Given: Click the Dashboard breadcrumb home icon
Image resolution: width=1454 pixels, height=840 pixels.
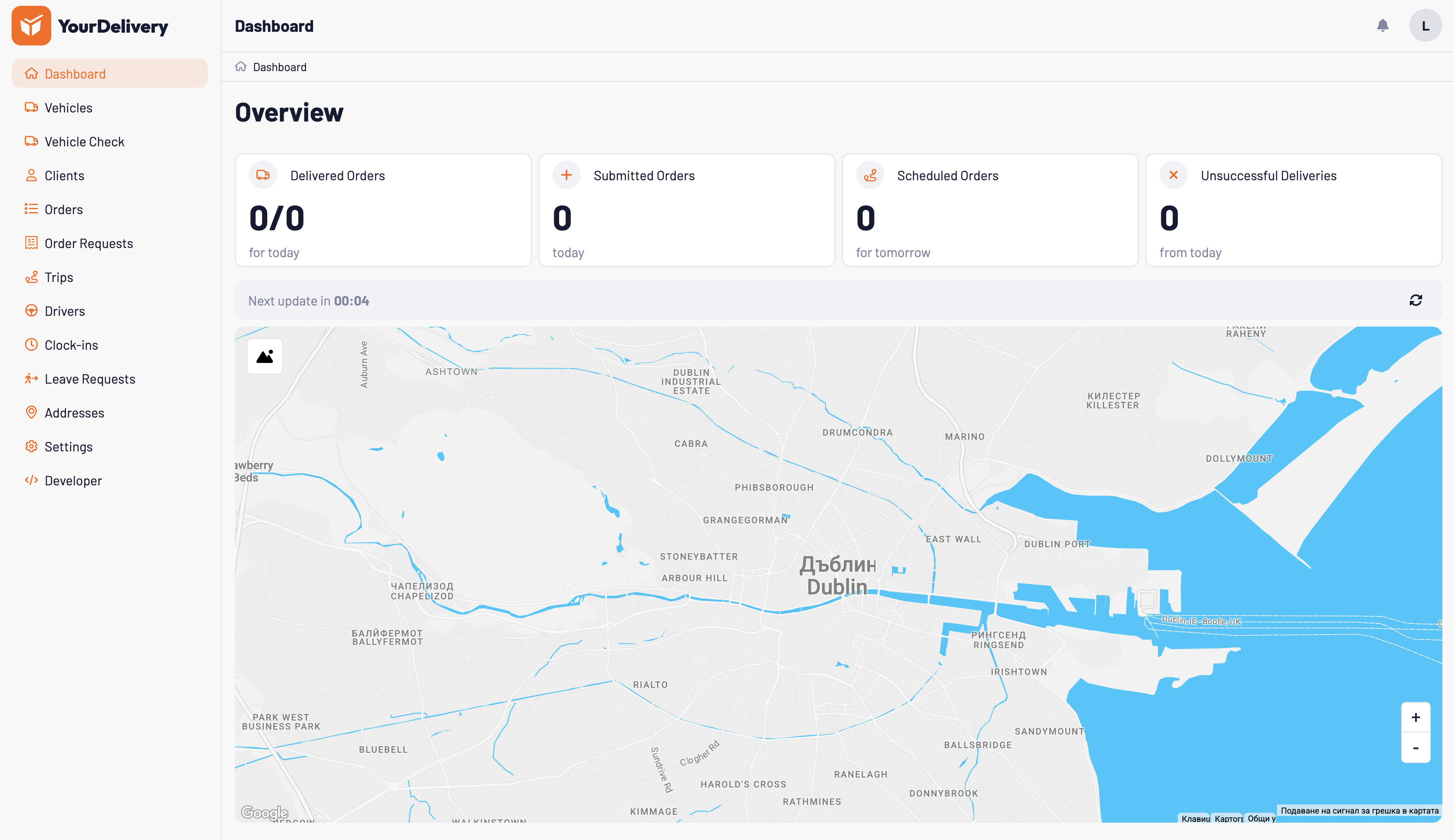Looking at the screenshot, I should click(x=240, y=66).
